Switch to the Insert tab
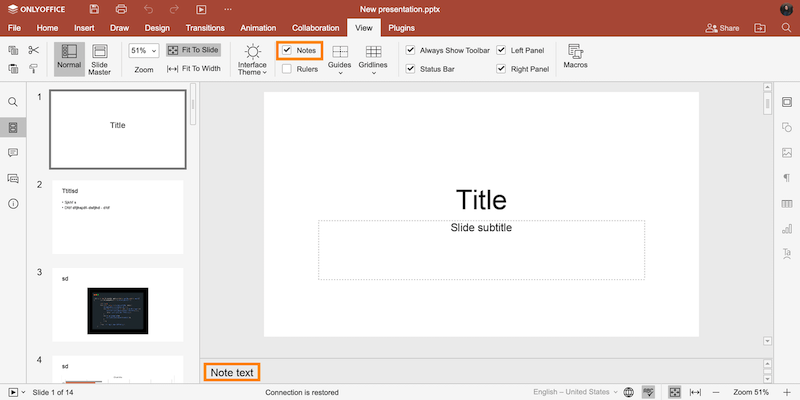 pyautogui.click(x=84, y=28)
